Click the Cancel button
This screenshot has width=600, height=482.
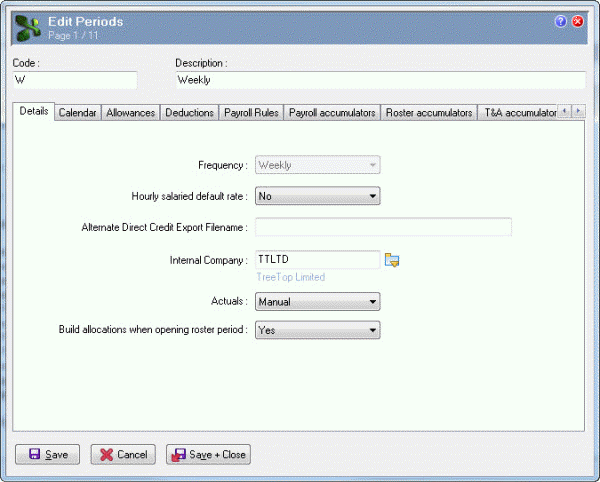pos(123,454)
